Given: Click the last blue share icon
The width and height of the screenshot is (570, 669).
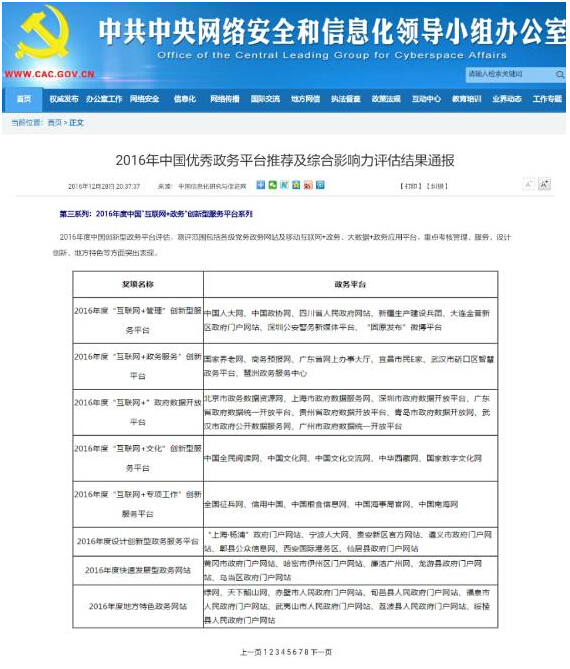Looking at the screenshot, I should 320,185.
